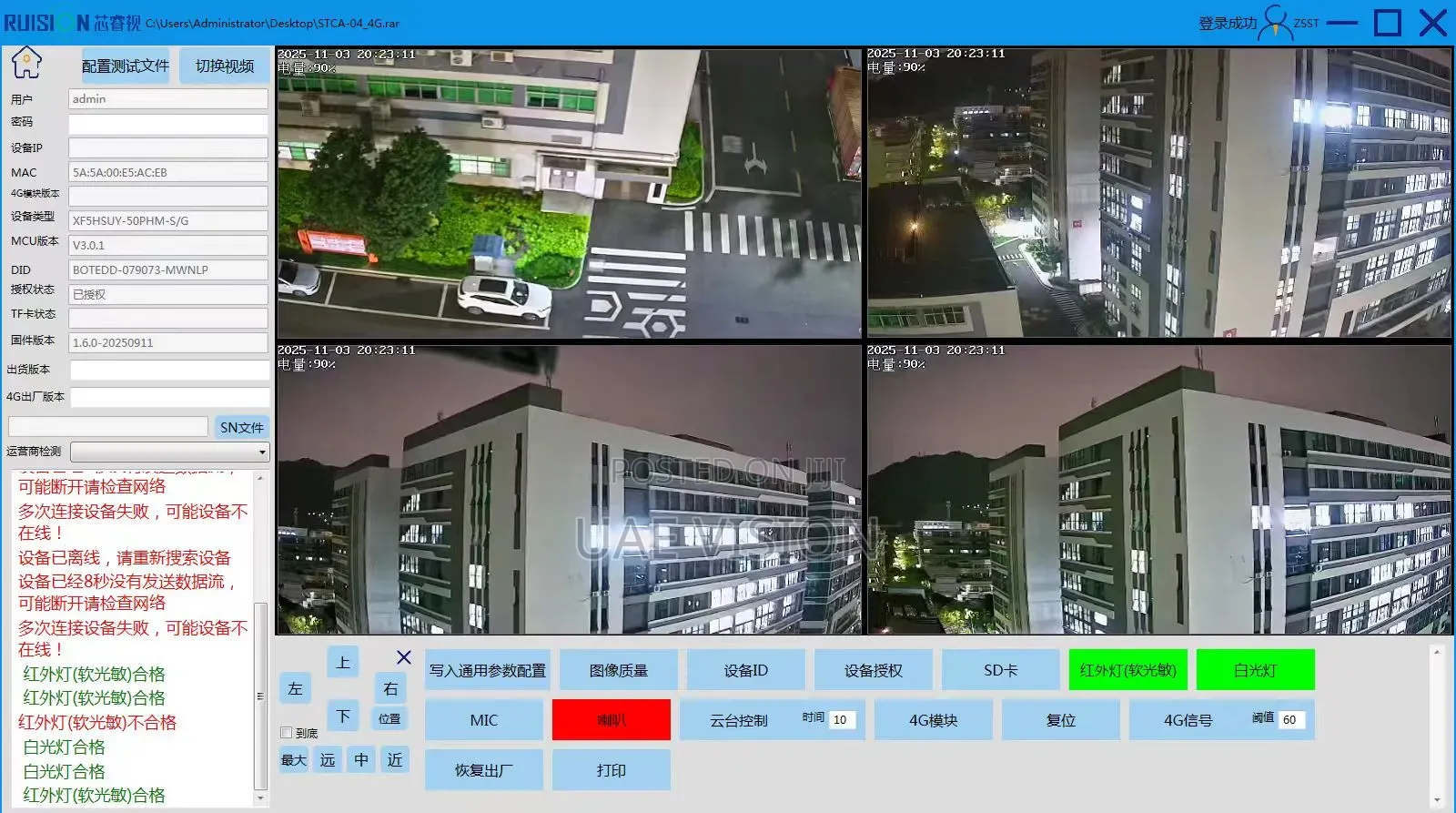Click 复位 test button

coord(1061,720)
